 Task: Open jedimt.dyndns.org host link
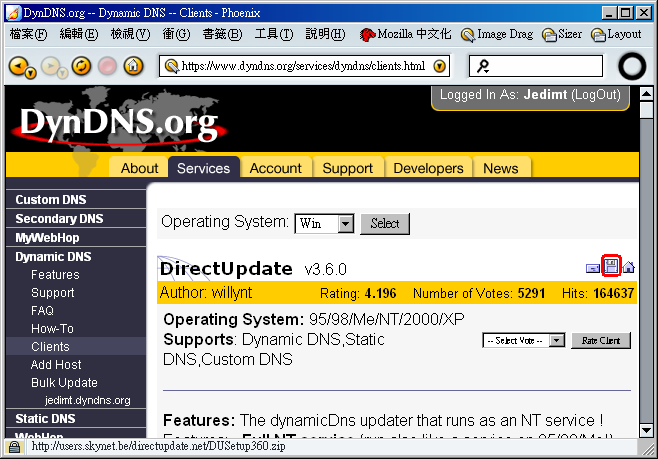click(88, 400)
